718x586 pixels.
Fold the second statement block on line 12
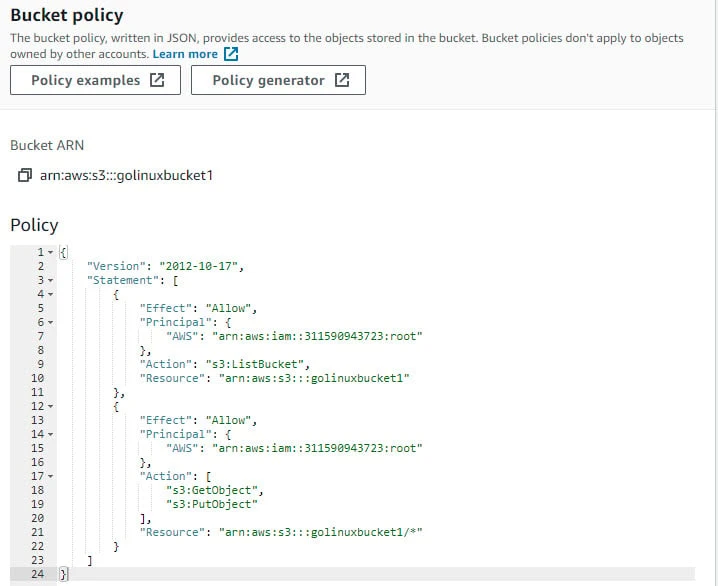click(51, 406)
